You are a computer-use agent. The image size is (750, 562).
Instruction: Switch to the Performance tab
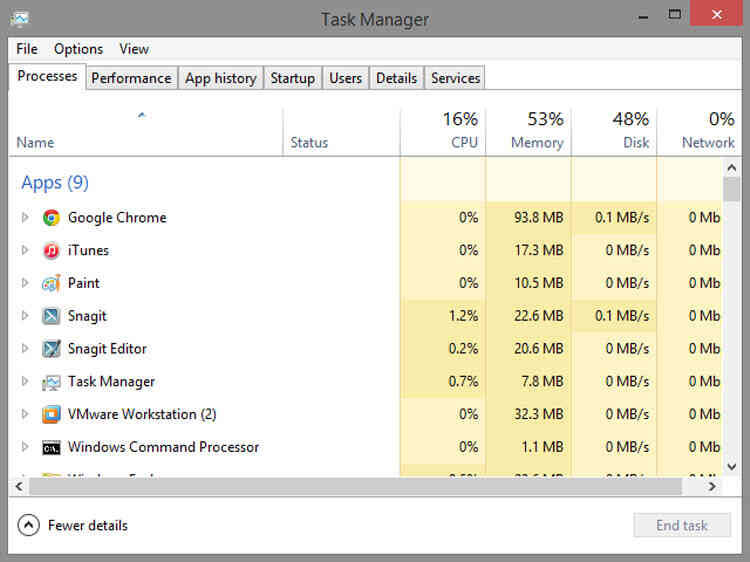(x=131, y=78)
